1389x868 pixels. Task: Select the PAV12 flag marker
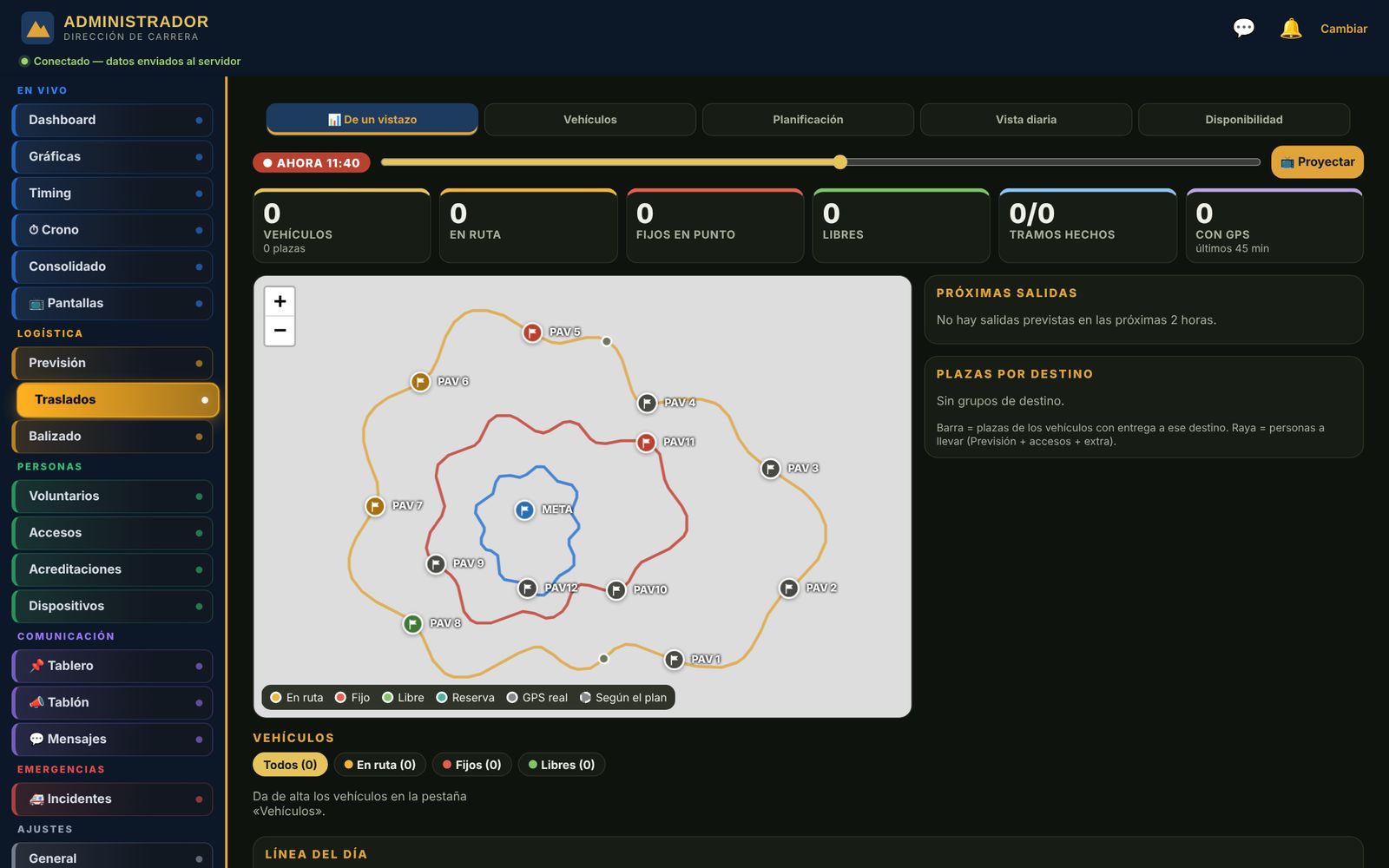click(527, 589)
